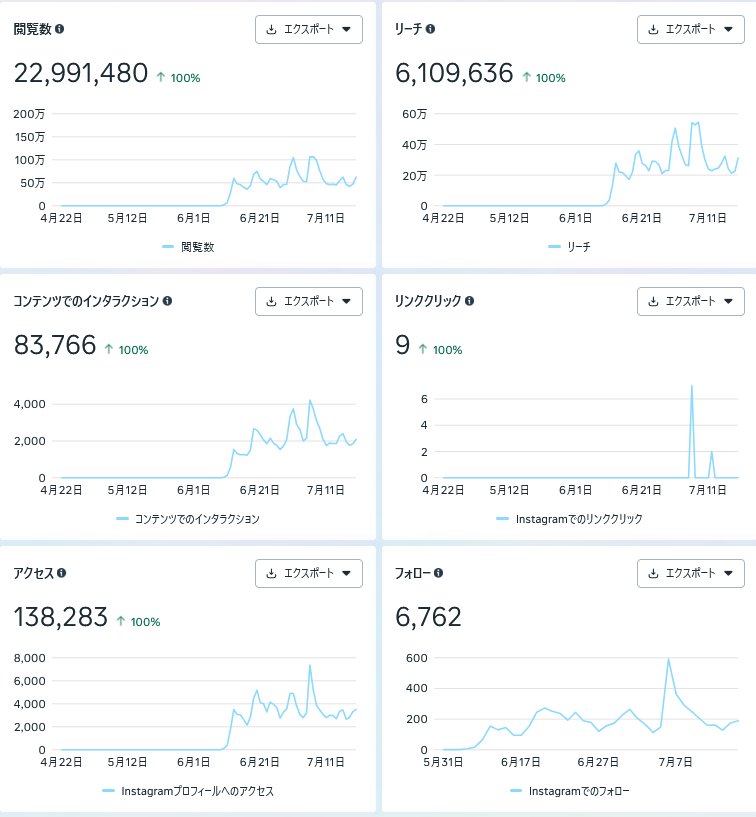Click info icon beside リーチ title
The image size is (756, 817).
[430, 29]
